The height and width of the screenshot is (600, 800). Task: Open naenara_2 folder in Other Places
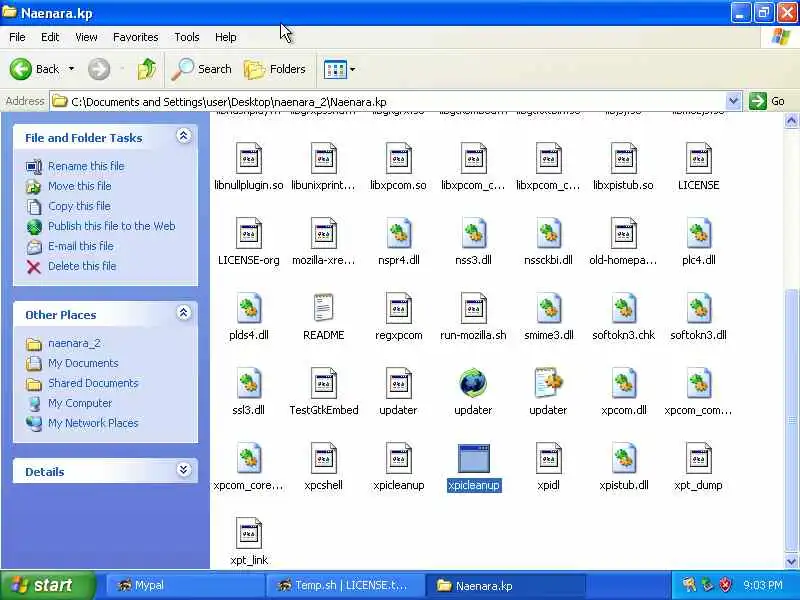[74, 343]
